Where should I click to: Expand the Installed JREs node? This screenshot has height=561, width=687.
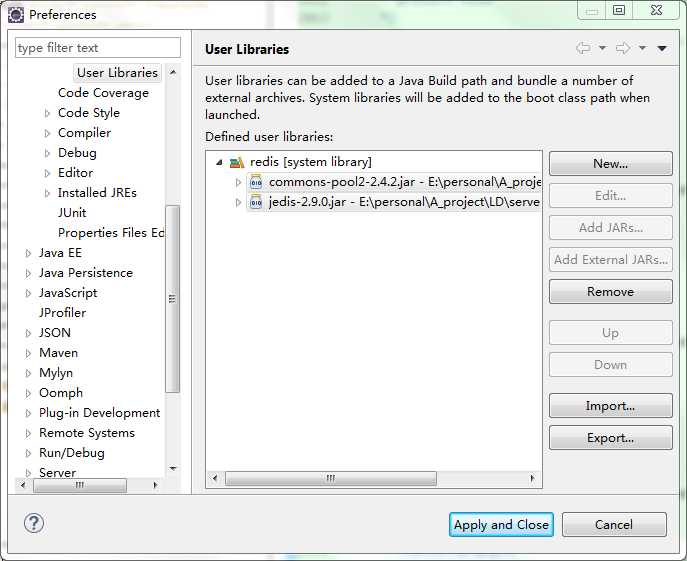tap(47, 193)
